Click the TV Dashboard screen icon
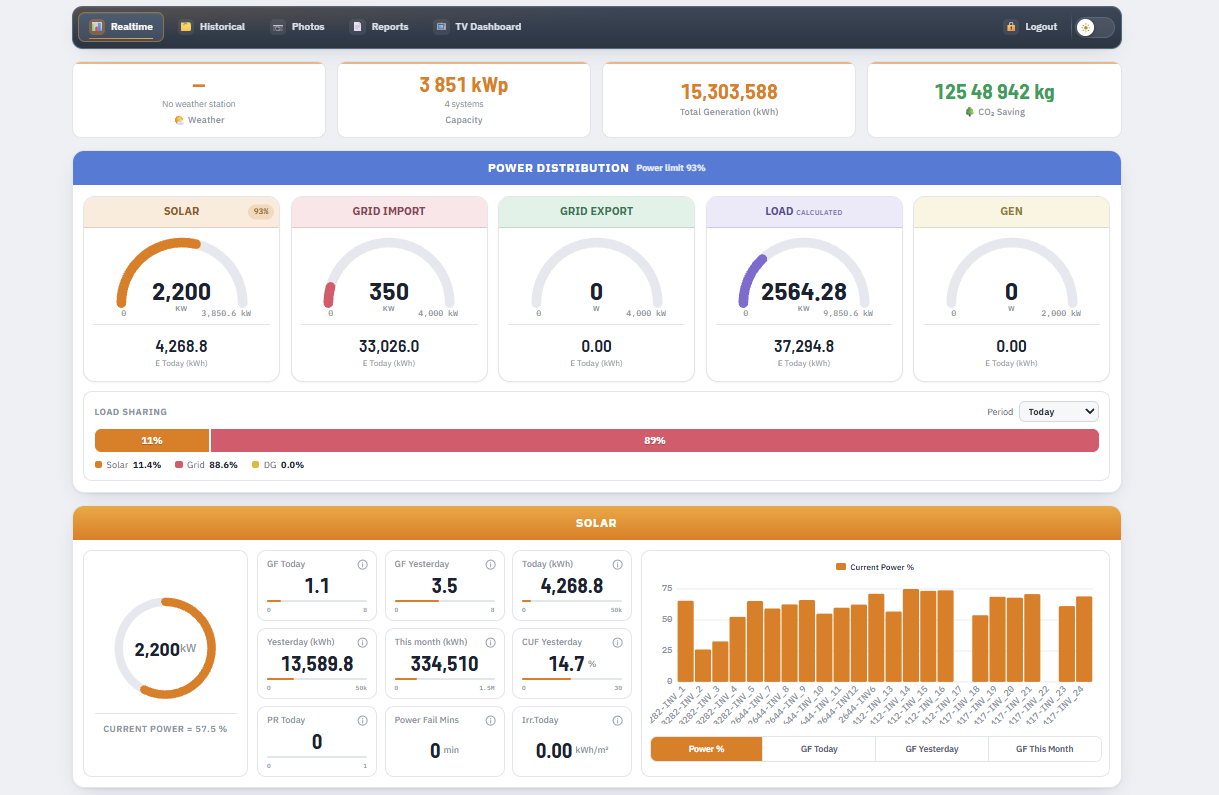This screenshot has height=795, width=1219. tap(441, 27)
